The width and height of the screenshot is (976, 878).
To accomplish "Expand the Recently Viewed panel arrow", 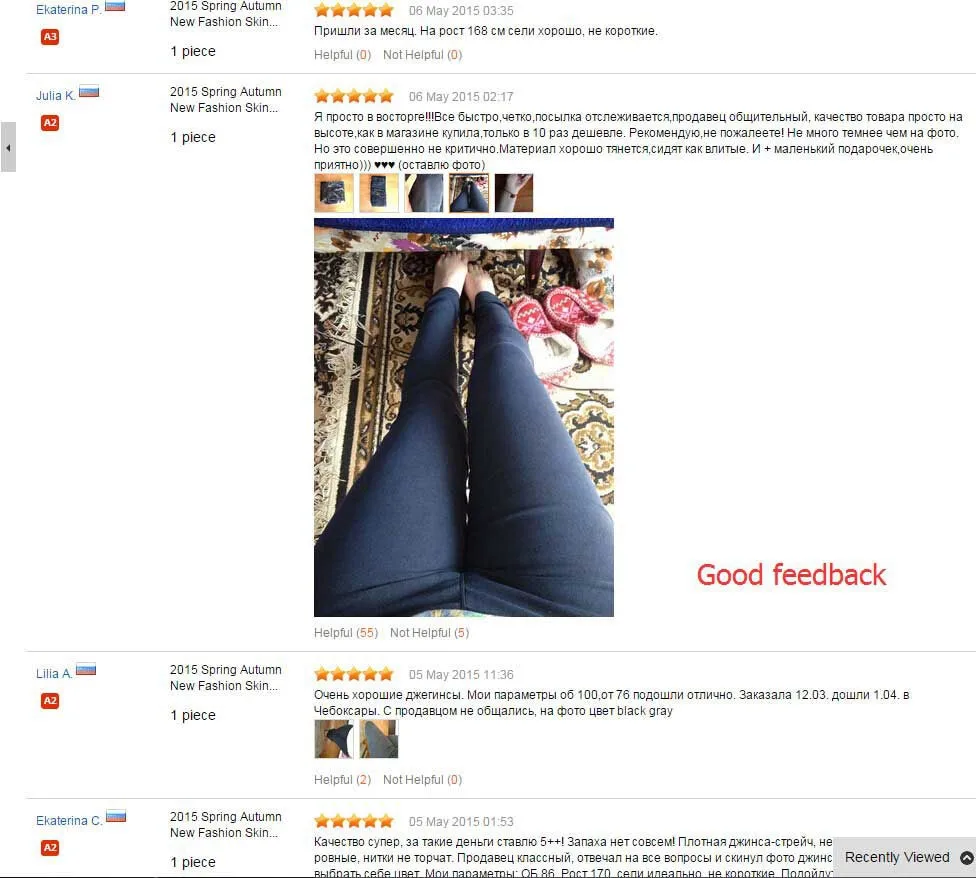I will tap(967, 857).
